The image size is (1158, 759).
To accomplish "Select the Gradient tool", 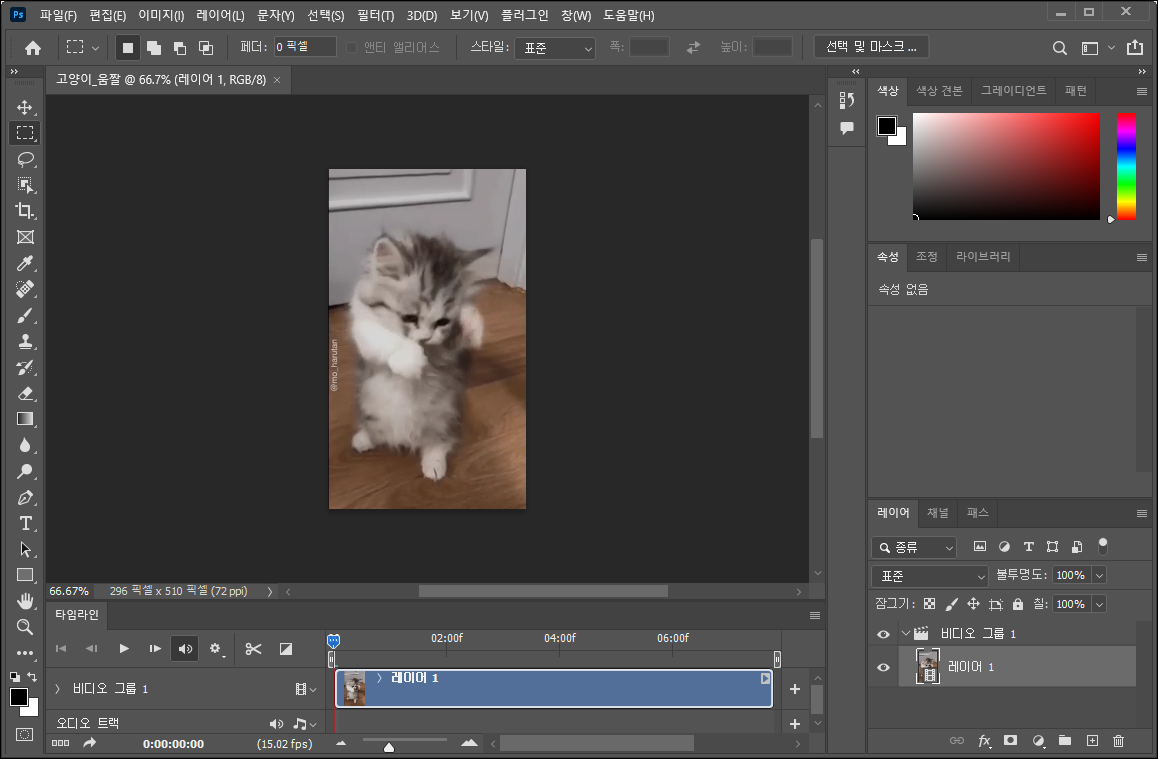I will click(25, 419).
